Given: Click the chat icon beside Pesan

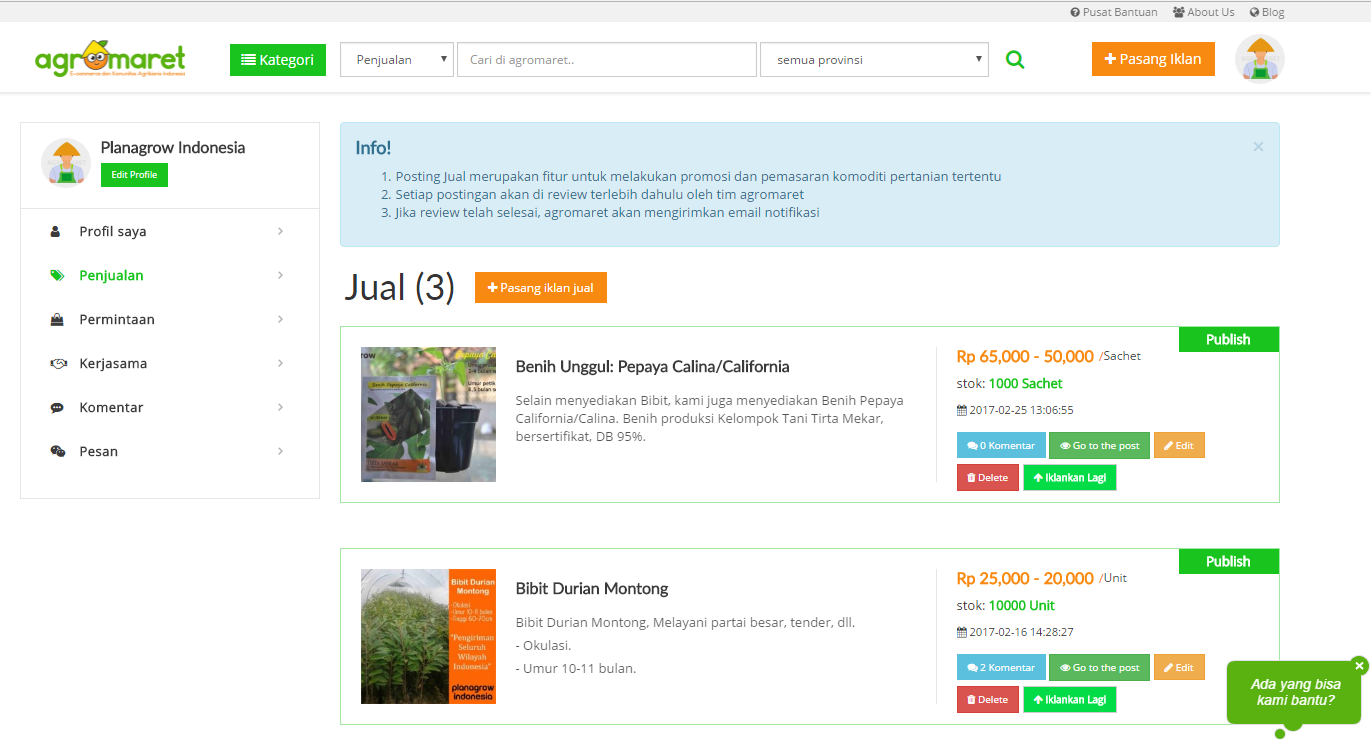Looking at the screenshot, I should [58, 452].
